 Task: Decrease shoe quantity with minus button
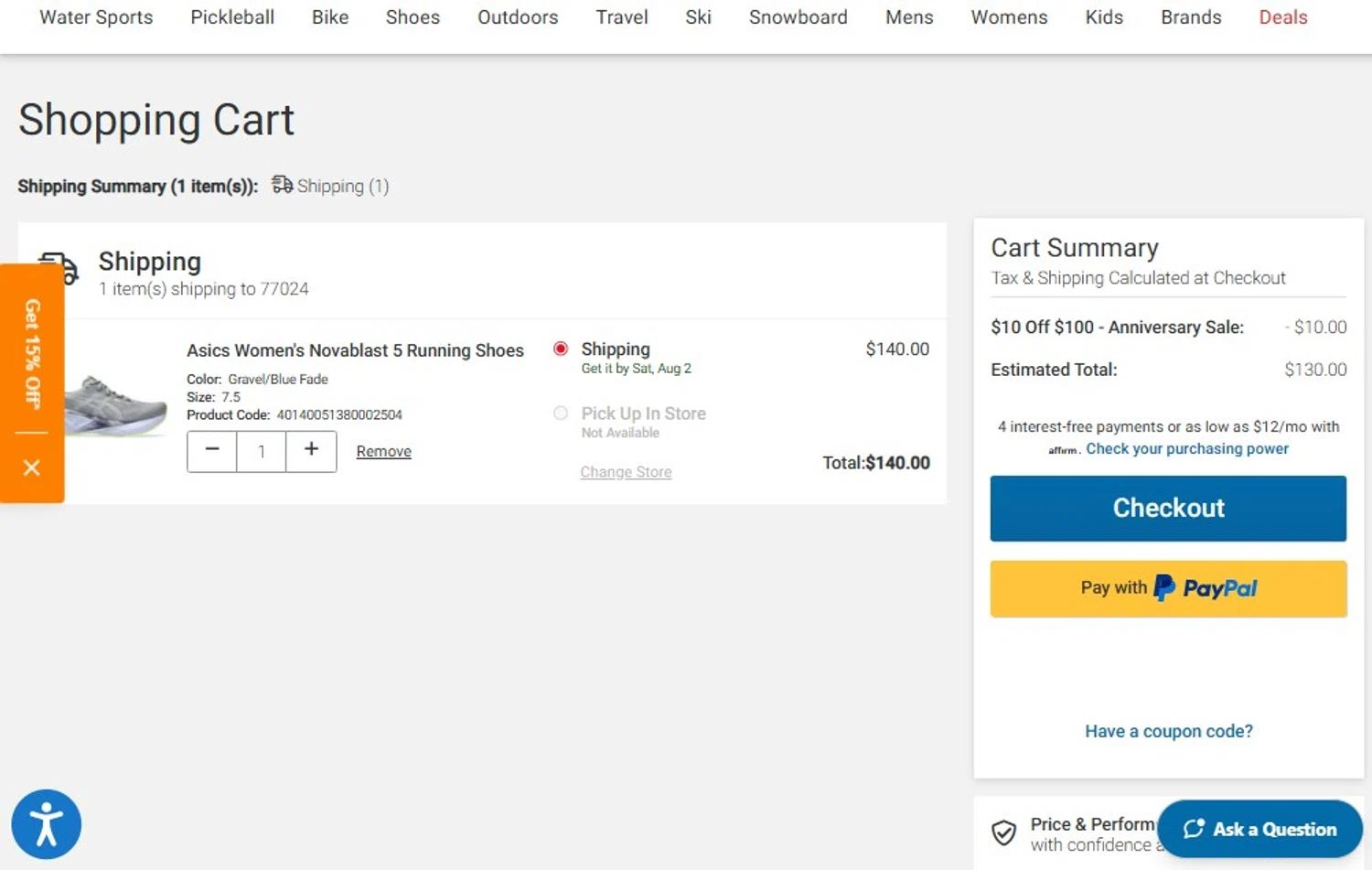[212, 451]
